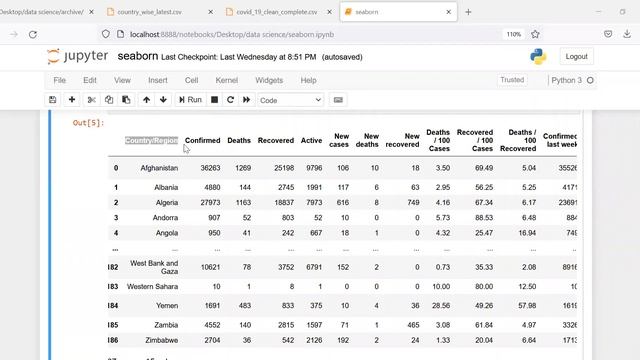Click Python 3 kernel name
The height and width of the screenshot is (360, 640).
[567, 80]
